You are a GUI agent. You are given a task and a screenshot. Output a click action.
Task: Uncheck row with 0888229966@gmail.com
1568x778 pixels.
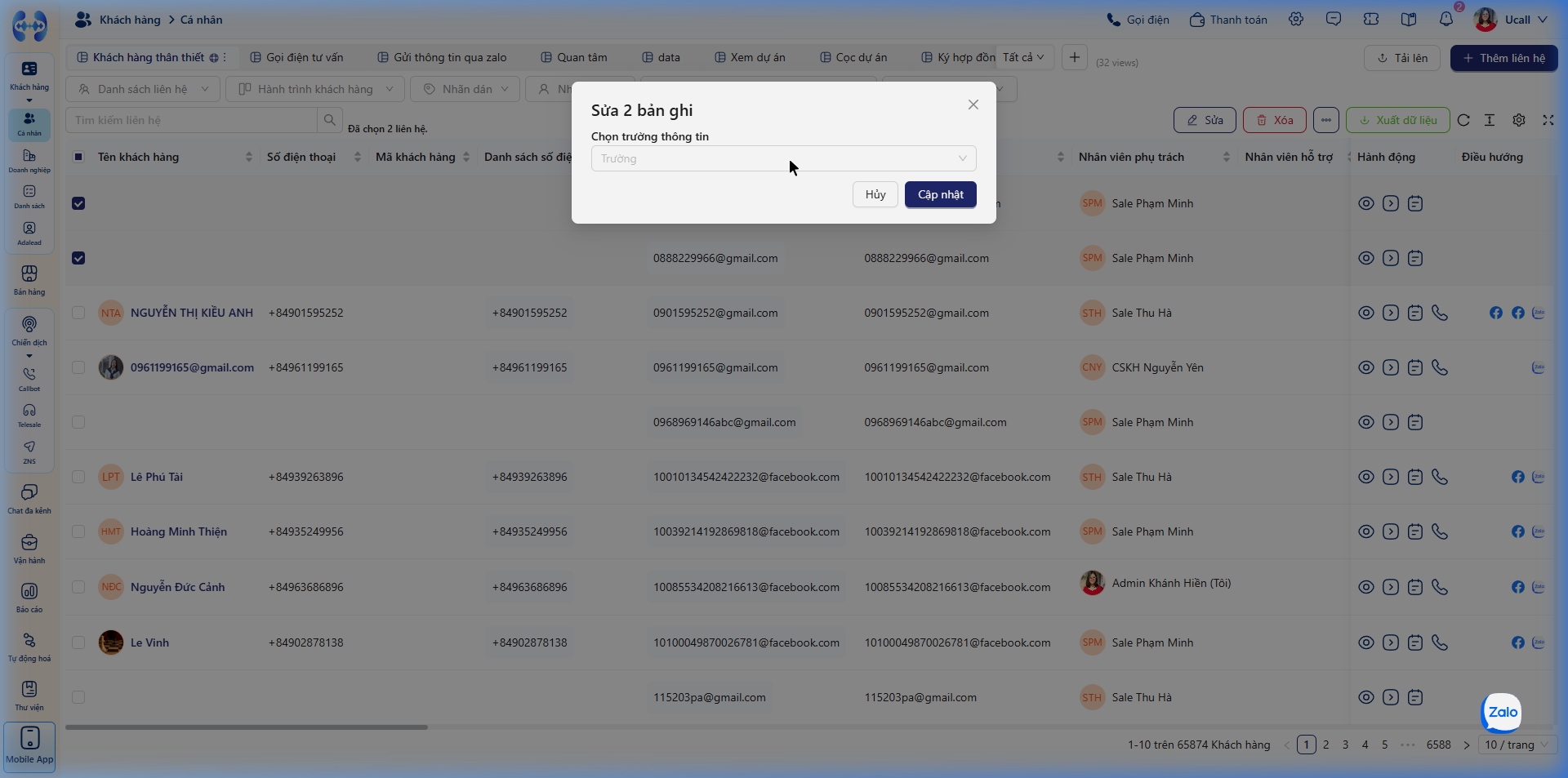coord(78,258)
